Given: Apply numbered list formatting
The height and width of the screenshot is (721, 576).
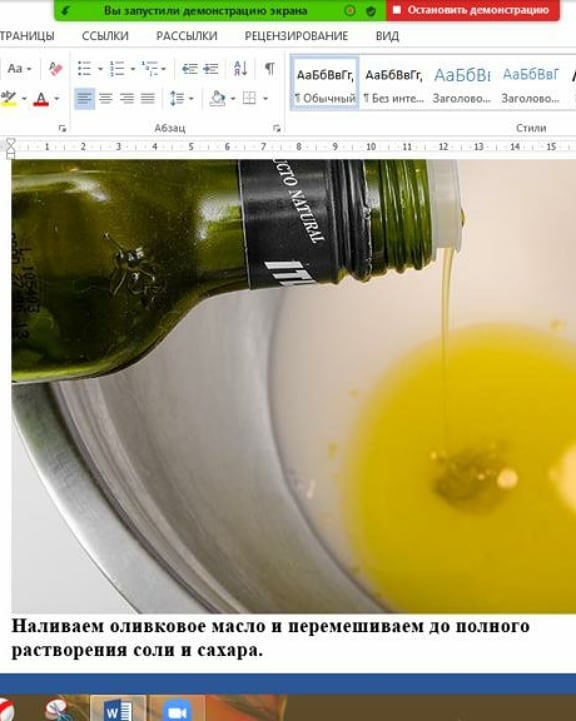Looking at the screenshot, I should click(x=117, y=69).
